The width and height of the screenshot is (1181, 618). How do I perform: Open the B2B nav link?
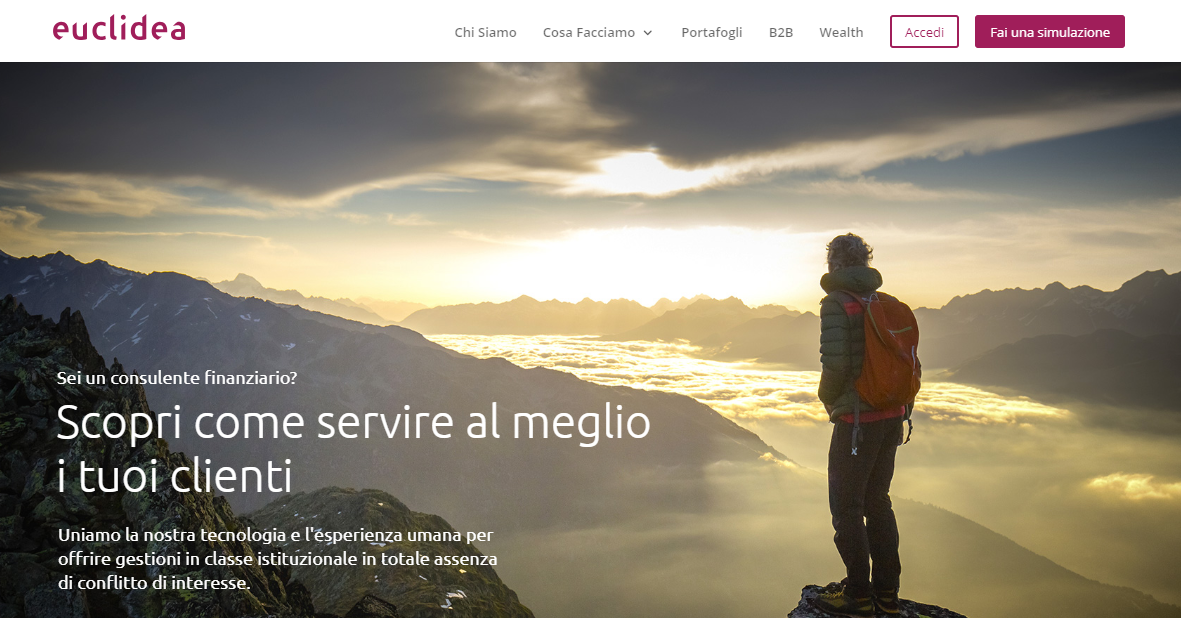780,32
